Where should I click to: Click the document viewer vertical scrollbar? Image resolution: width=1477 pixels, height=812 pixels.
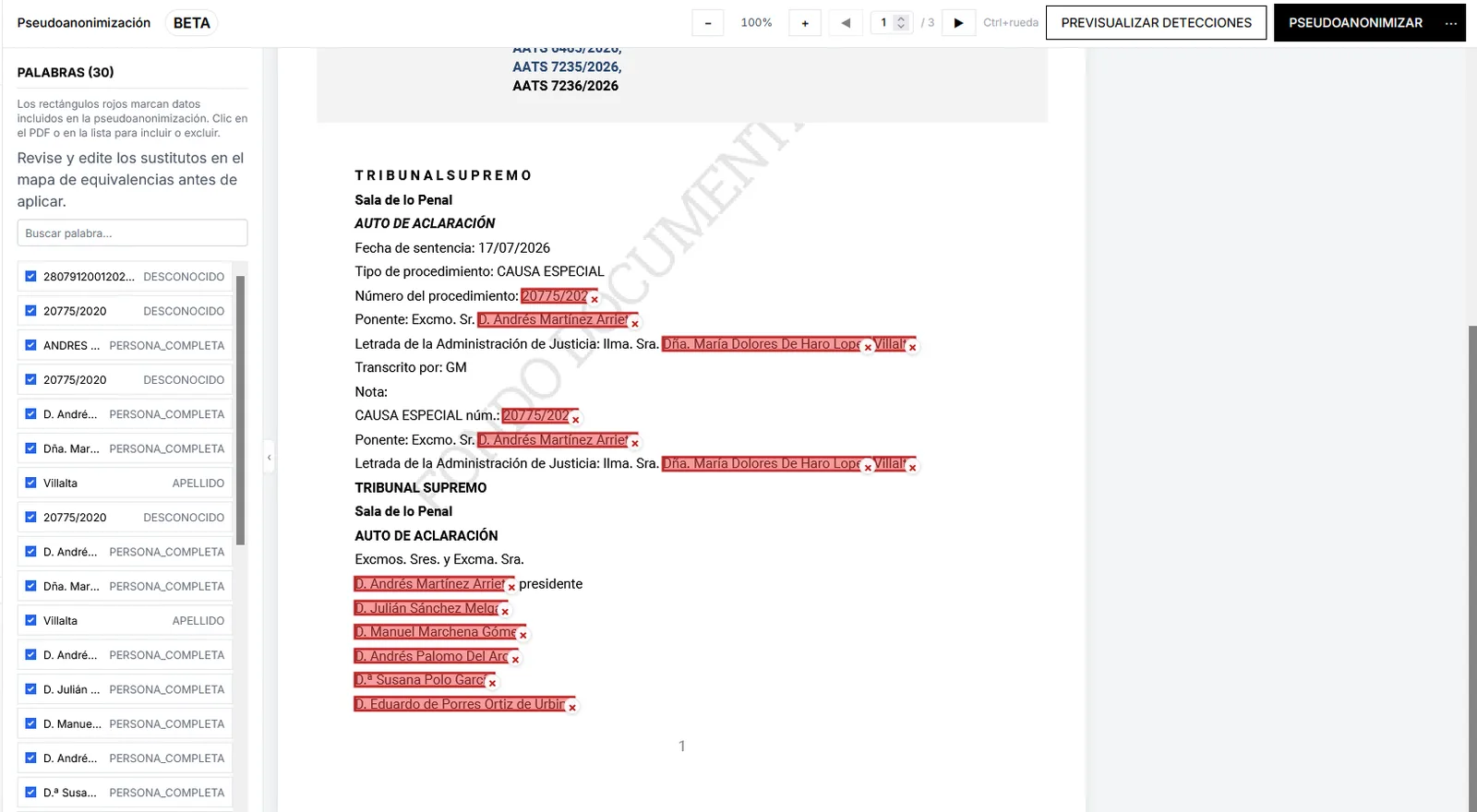point(1472,567)
